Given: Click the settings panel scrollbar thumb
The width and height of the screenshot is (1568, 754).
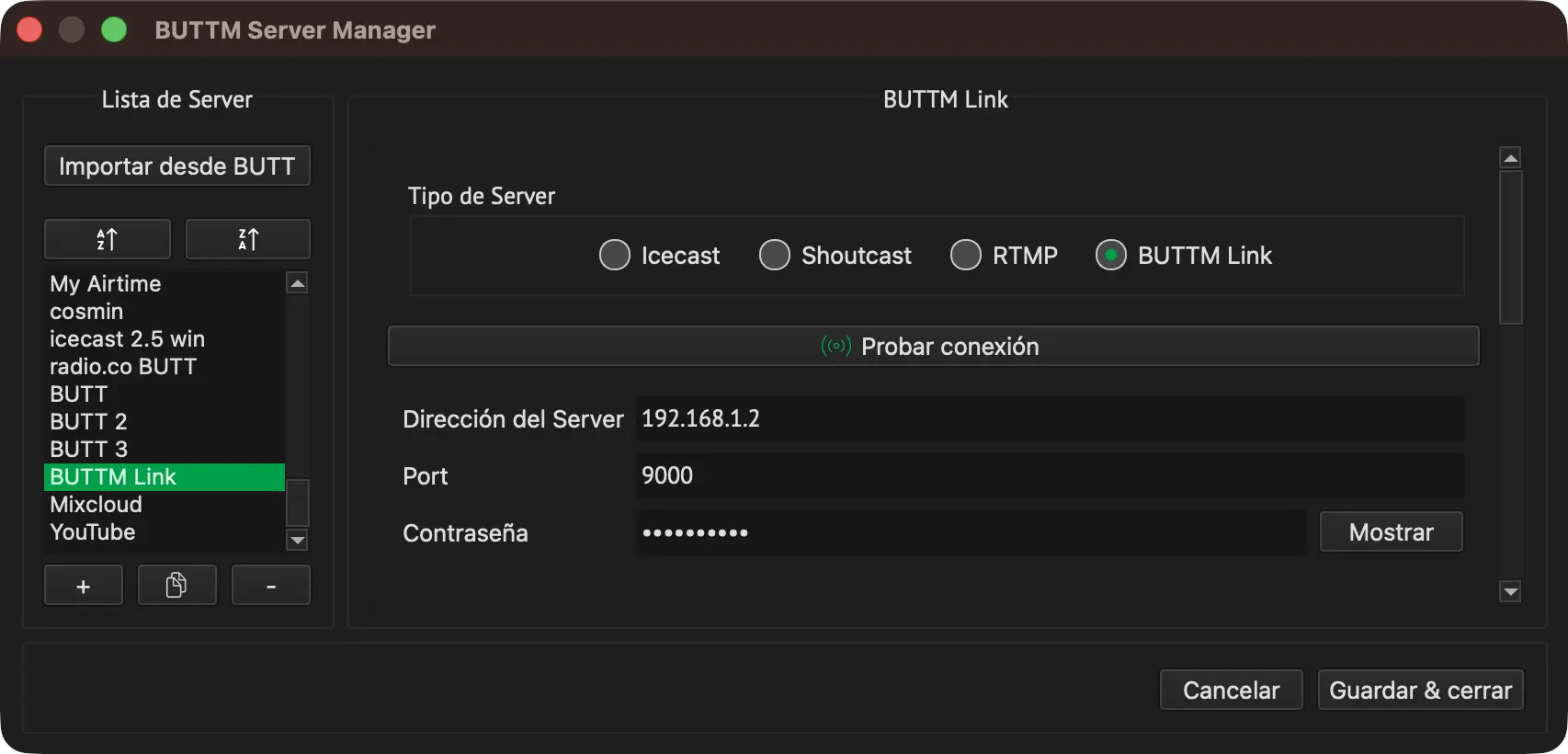Looking at the screenshot, I should click(1510, 247).
